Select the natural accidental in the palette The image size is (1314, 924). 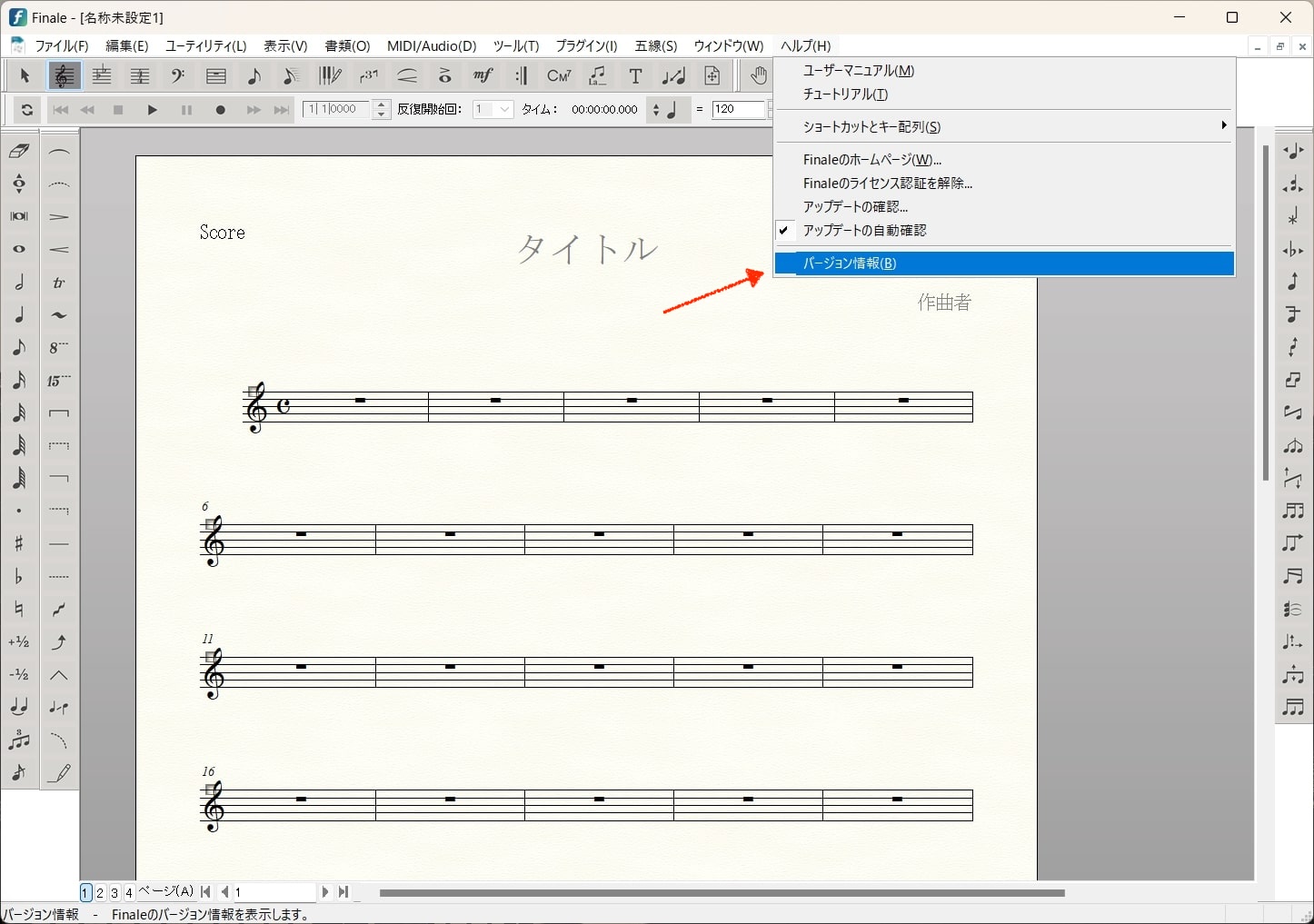click(19, 609)
